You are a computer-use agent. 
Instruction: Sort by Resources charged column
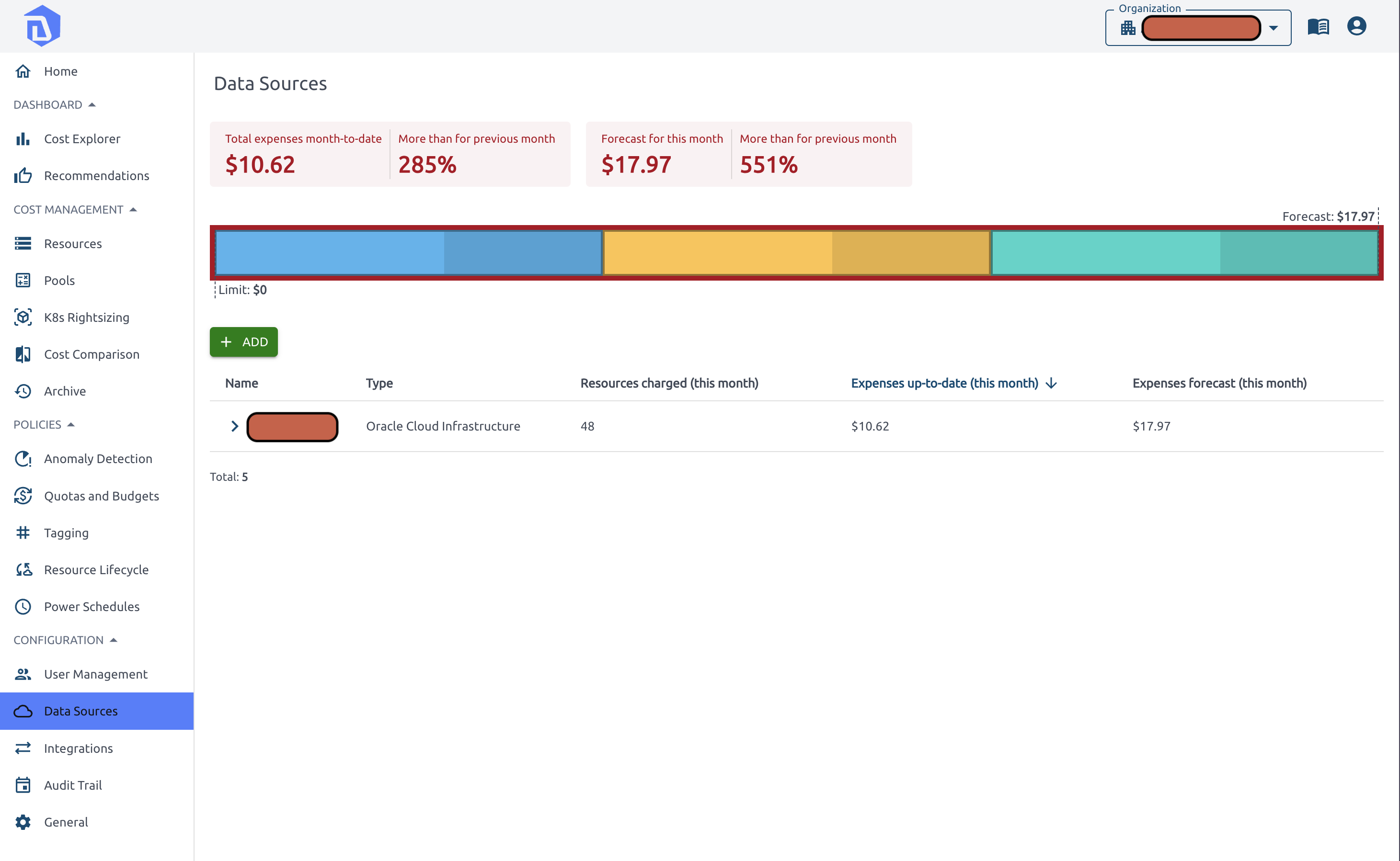(669, 383)
